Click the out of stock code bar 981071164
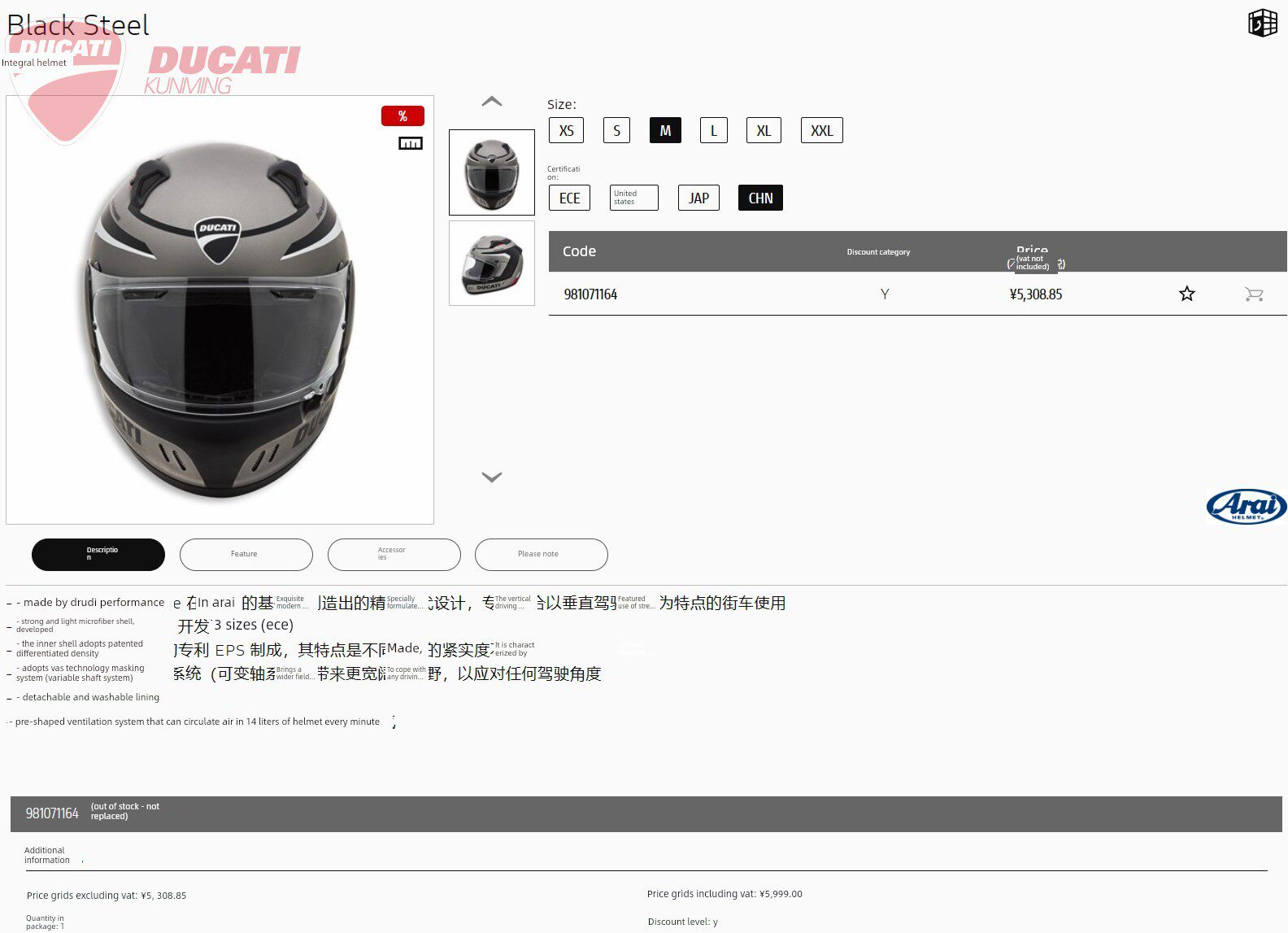This screenshot has width=1288, height=933. [x=646, y=813]
